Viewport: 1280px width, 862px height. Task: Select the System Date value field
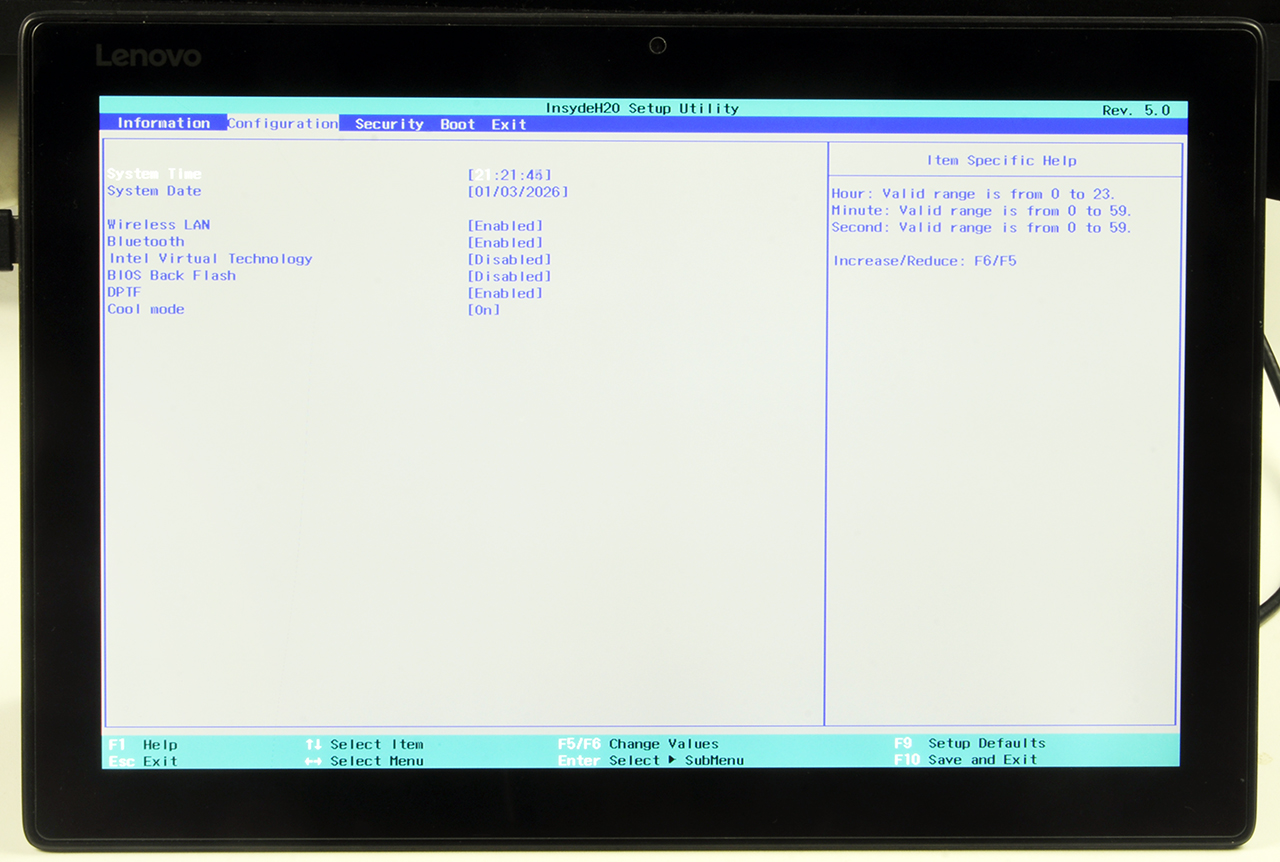tap(518, 191)
